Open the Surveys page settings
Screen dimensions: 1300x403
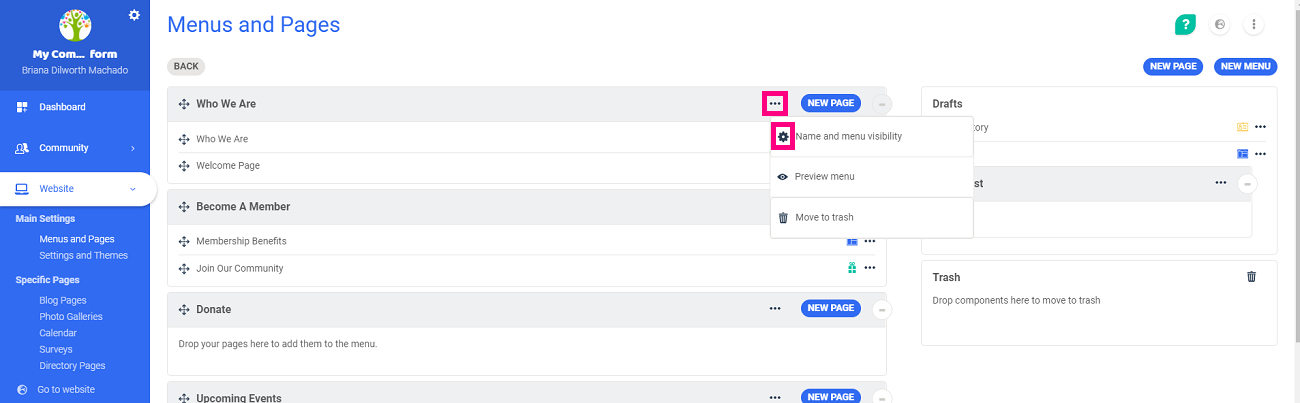pyautogui.click(x=56, y=349)
